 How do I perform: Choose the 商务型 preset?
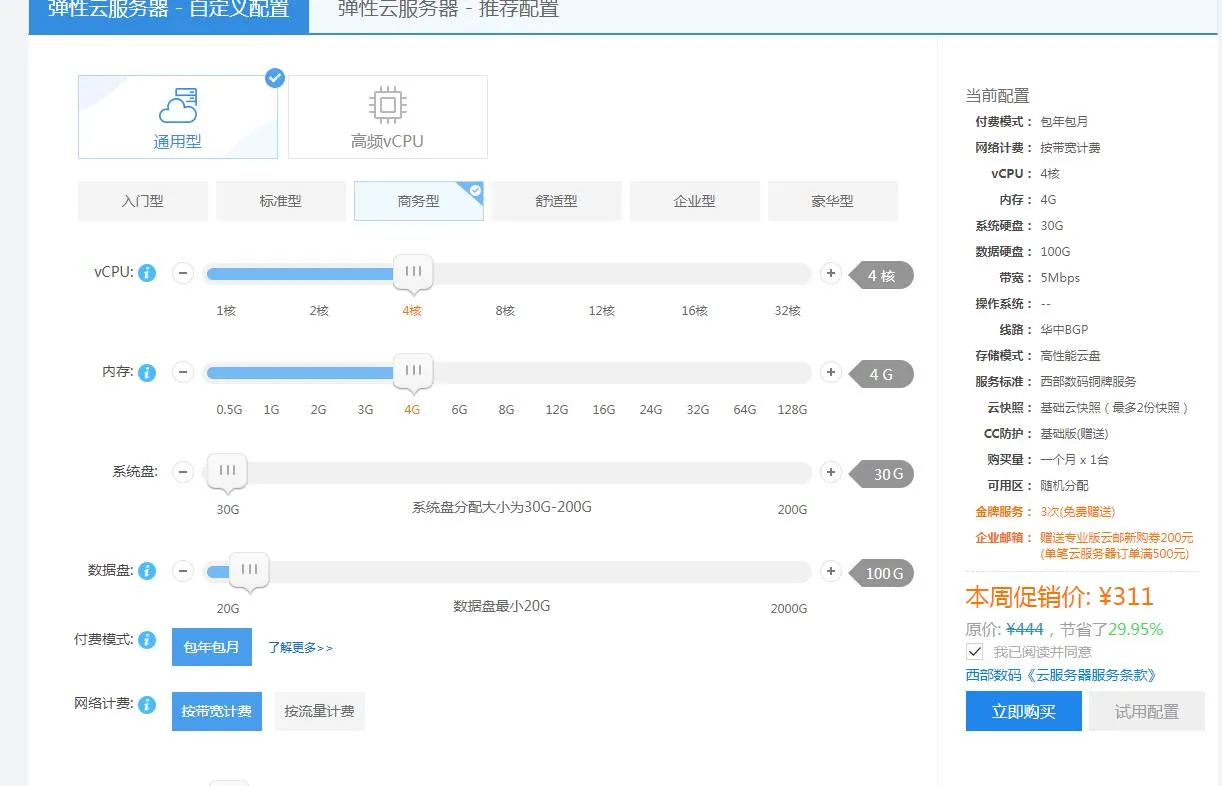pyautogui.click(x=419, y=201)
